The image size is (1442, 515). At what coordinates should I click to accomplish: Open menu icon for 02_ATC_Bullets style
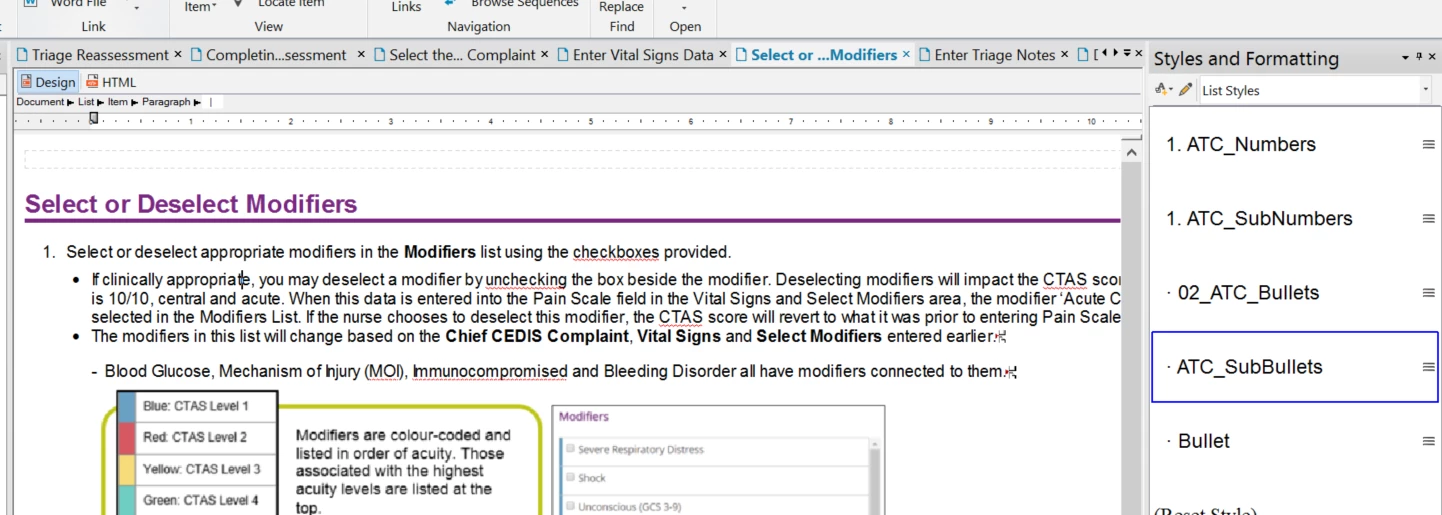point(1429,293)
